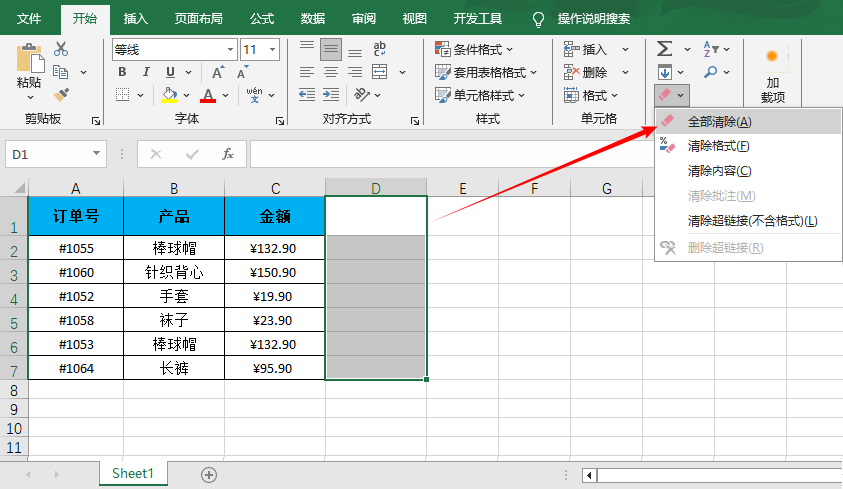The width and height of the screenshot is (843, 489).
Task: Expand the Name Box D1 dropdown
Action: 96,154
